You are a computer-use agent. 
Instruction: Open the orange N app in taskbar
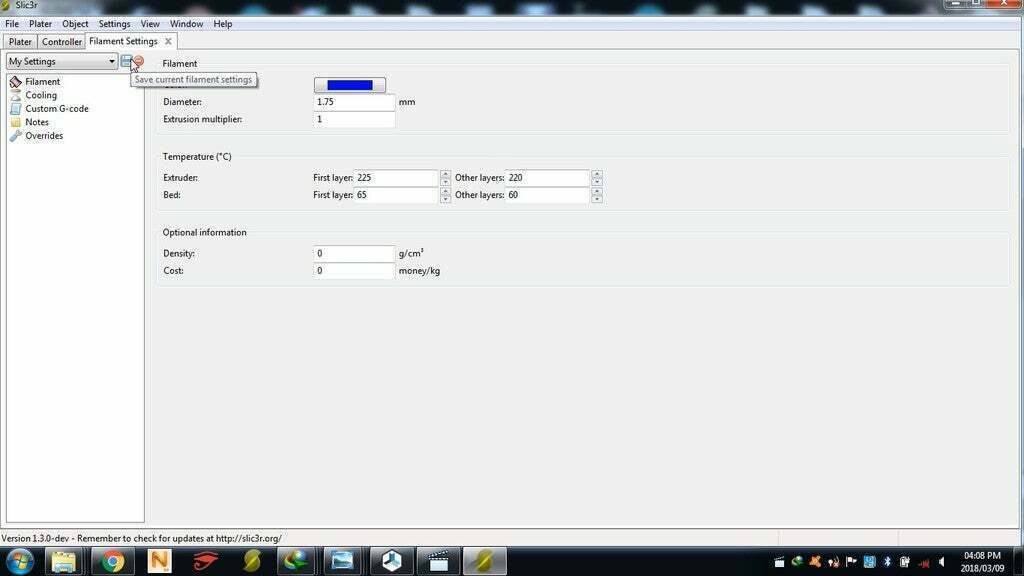coord(159,562)
